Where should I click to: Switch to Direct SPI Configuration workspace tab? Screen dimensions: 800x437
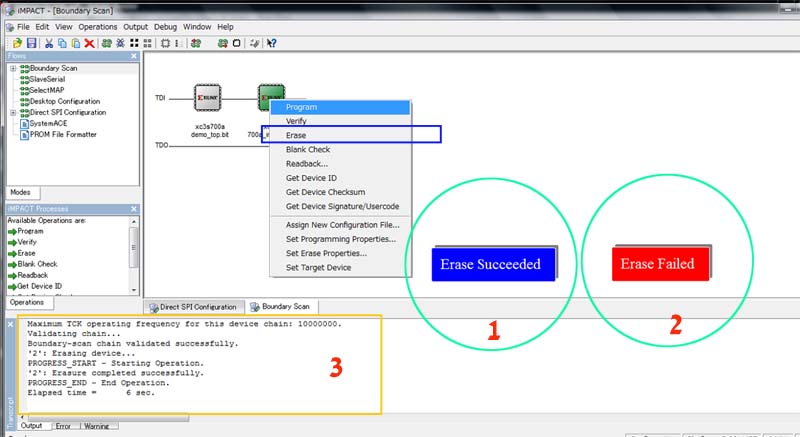pyautogui.click(x=194, y=307)
